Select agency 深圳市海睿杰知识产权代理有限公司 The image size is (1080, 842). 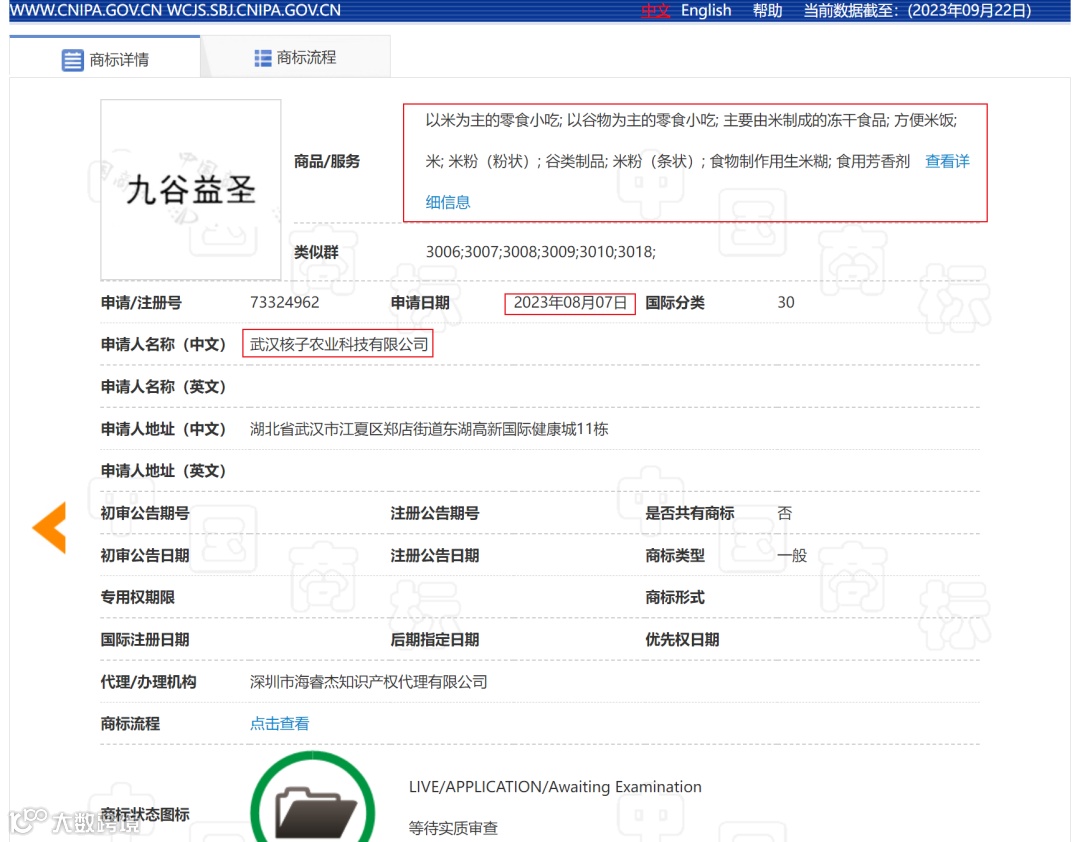point(368,682)
